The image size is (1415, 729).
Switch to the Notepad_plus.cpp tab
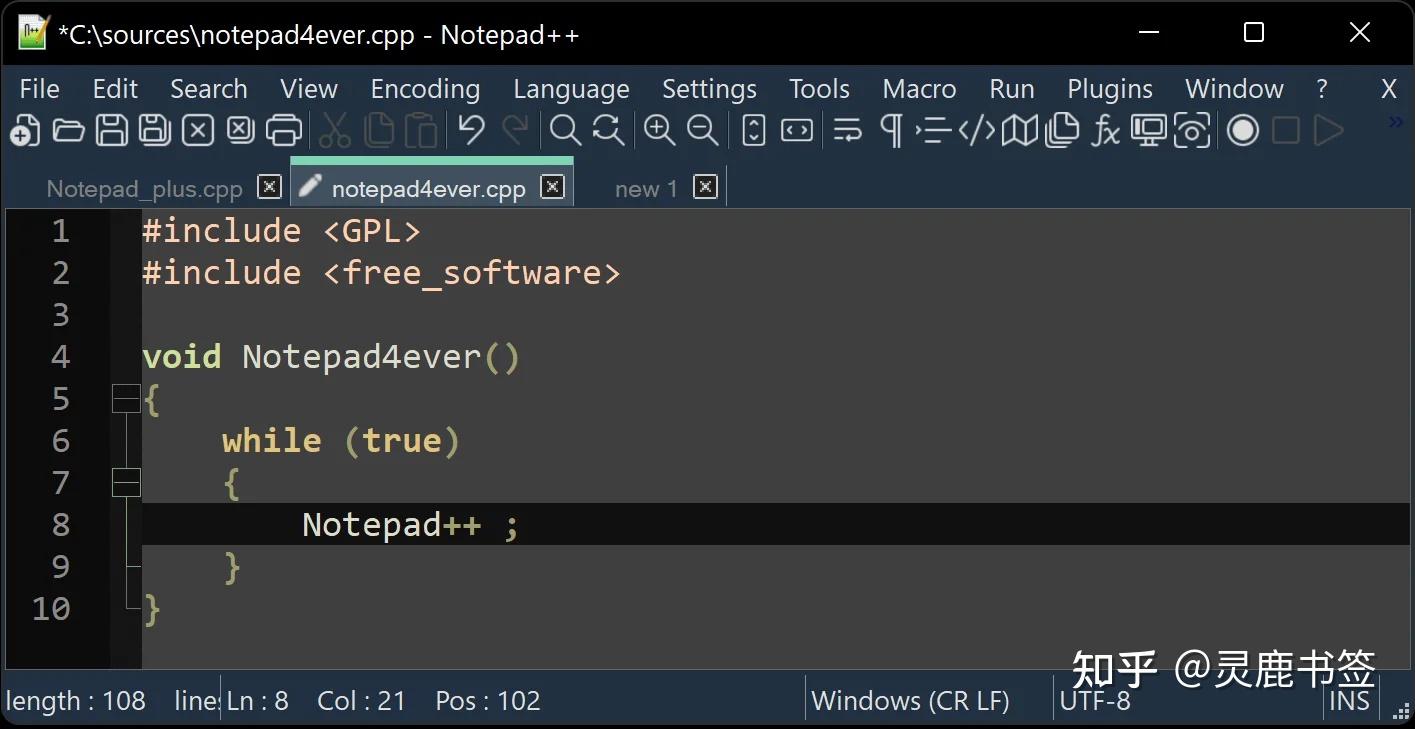tap(144, 188)
